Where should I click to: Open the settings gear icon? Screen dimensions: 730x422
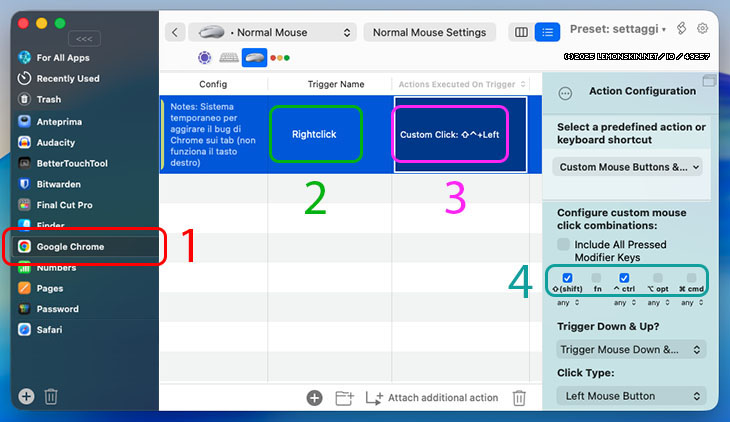click(702, 29)
